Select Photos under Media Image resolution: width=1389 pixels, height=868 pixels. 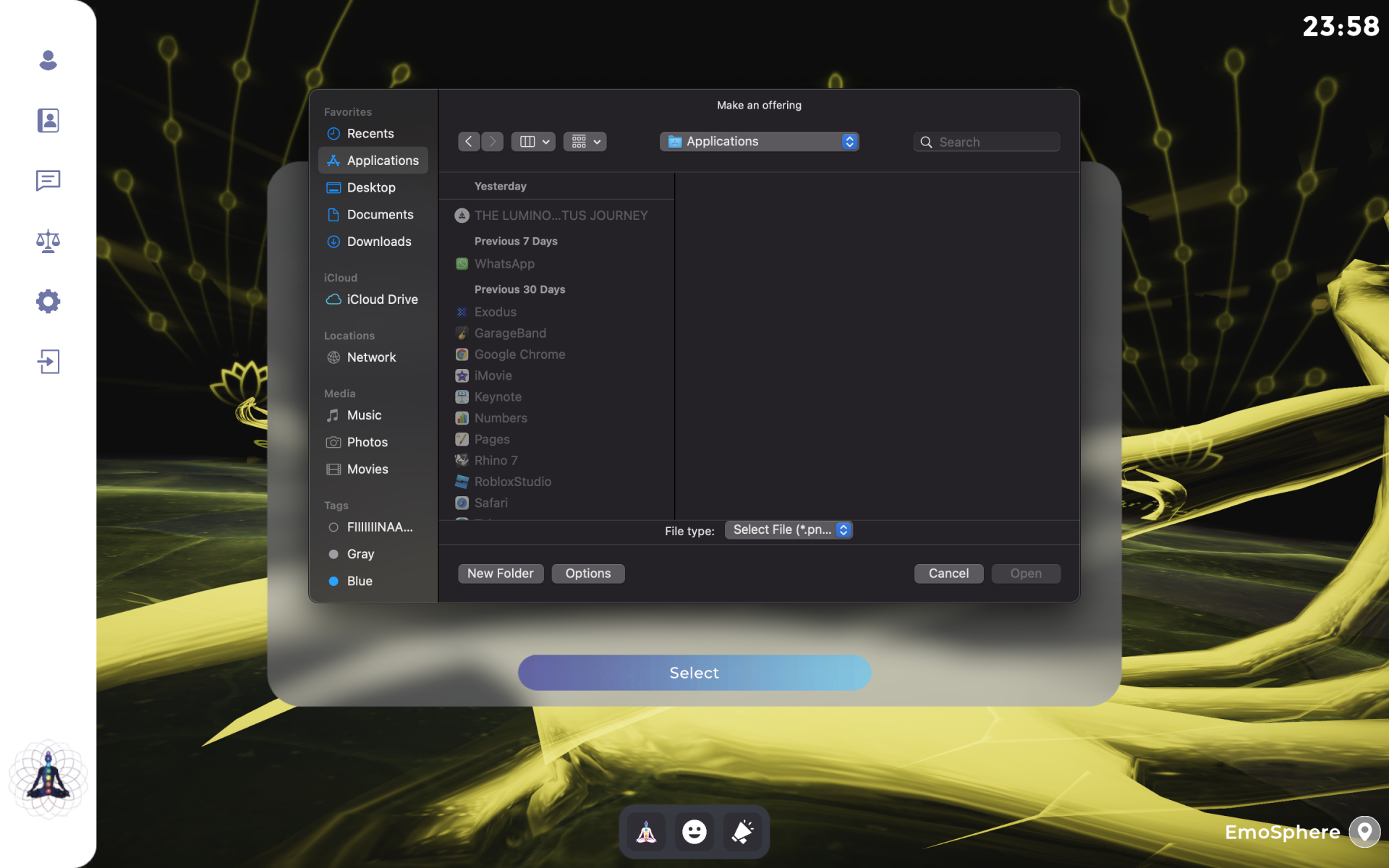pos(373,442)
